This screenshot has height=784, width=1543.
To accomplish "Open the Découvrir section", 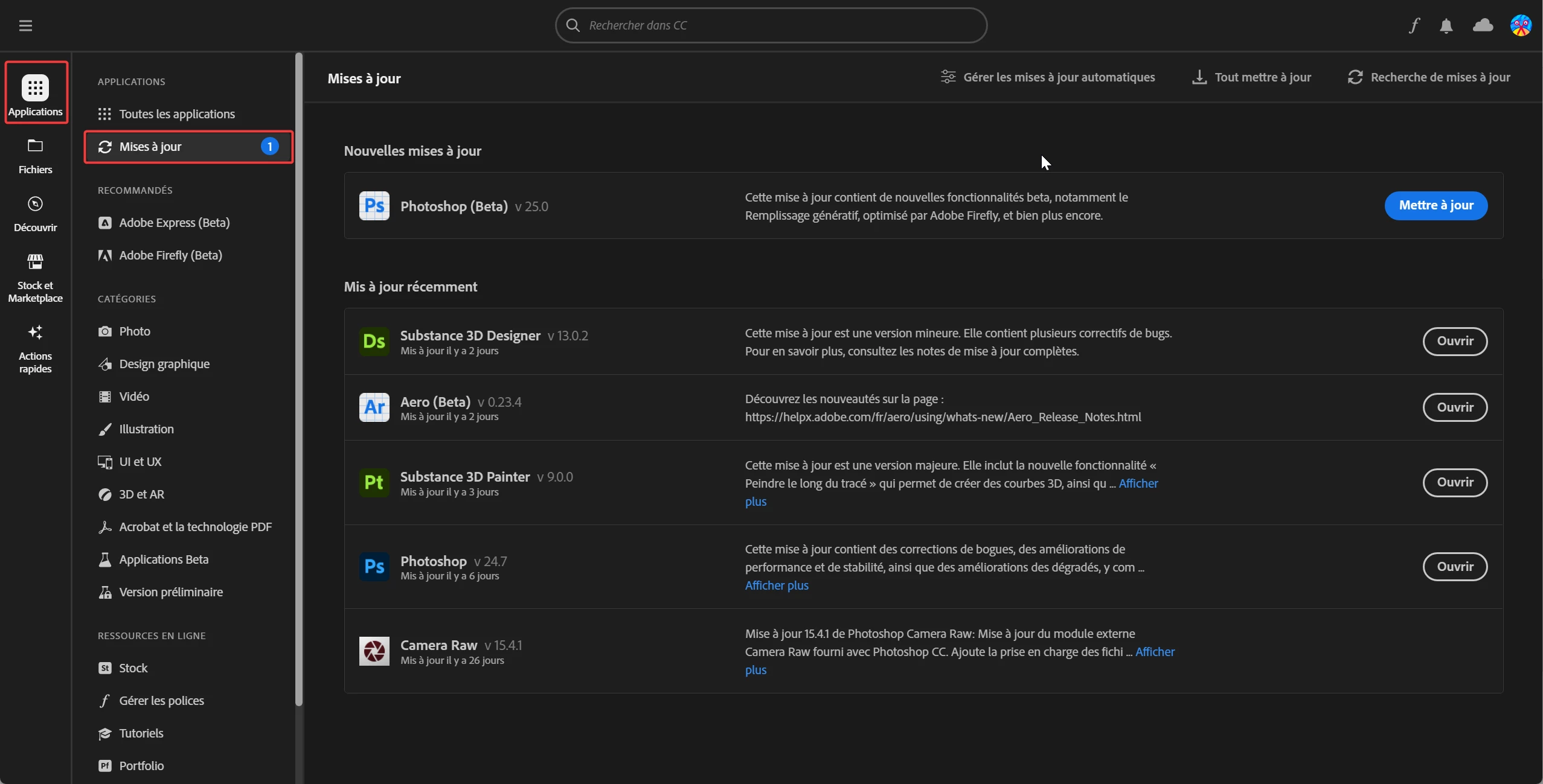I will tap(35, 214).
